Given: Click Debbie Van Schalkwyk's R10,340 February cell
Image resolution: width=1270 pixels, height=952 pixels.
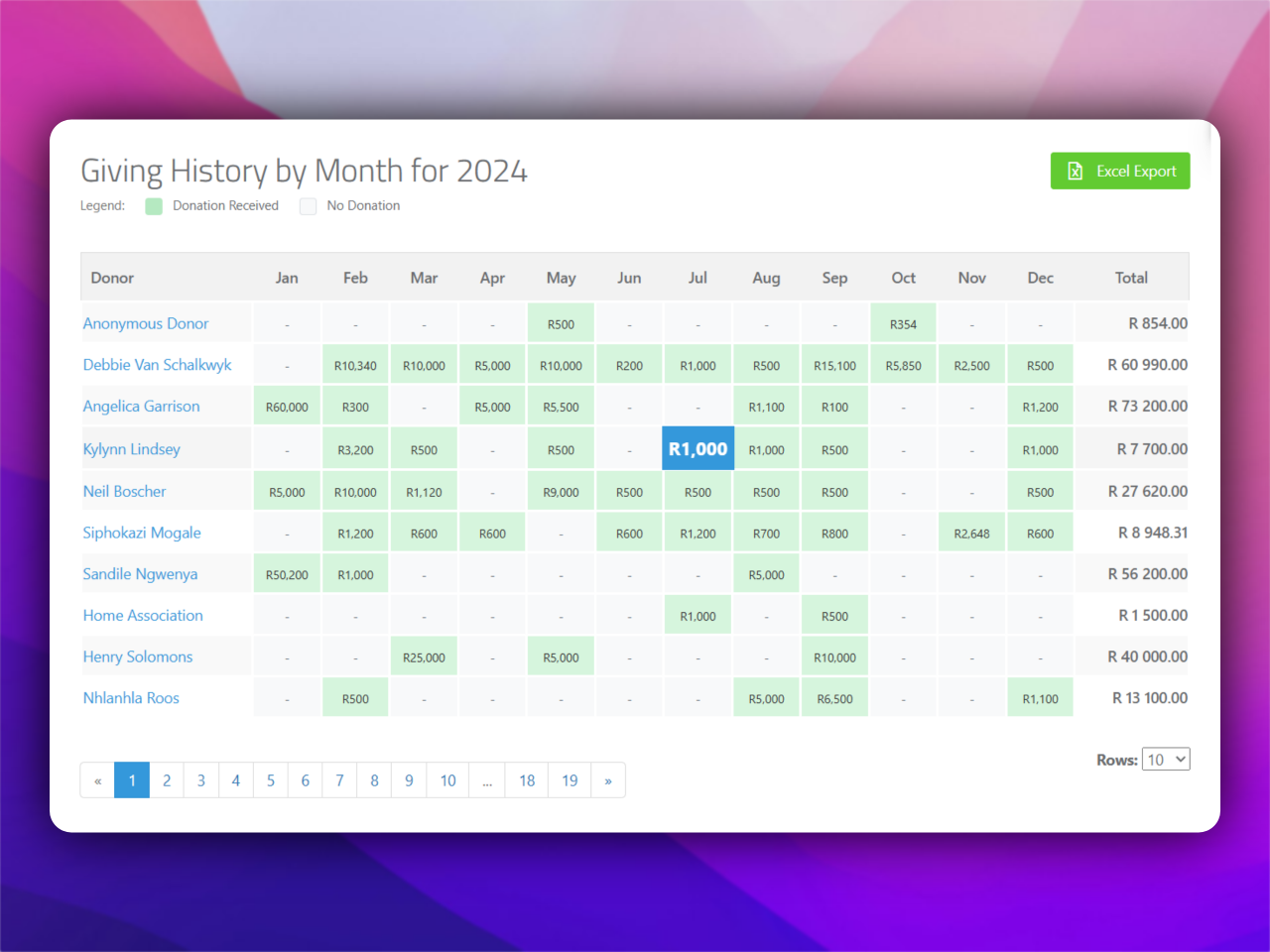Looking at the screenshot, I should pyautogui.click(x=355, y=366).
